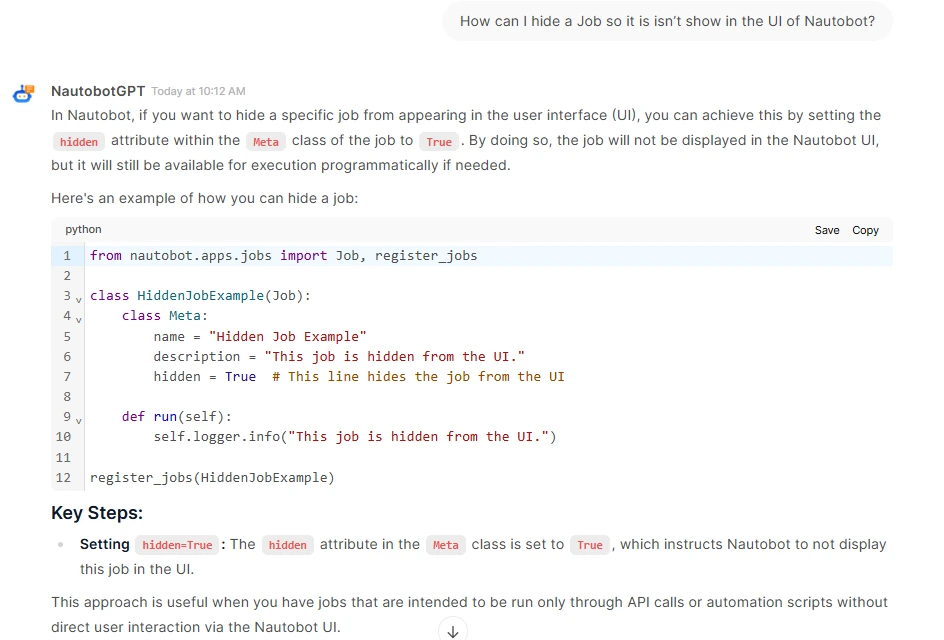Select line number 10 in code gutter
This screenshot has width=944, height=640.
[63, 437]
